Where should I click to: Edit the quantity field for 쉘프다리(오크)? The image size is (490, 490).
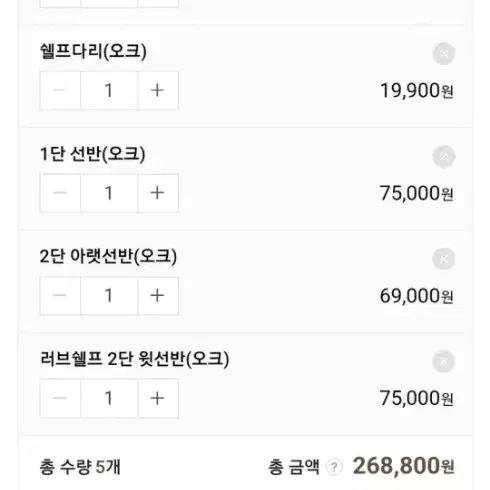pyautogui.click(x=109, y=90)
